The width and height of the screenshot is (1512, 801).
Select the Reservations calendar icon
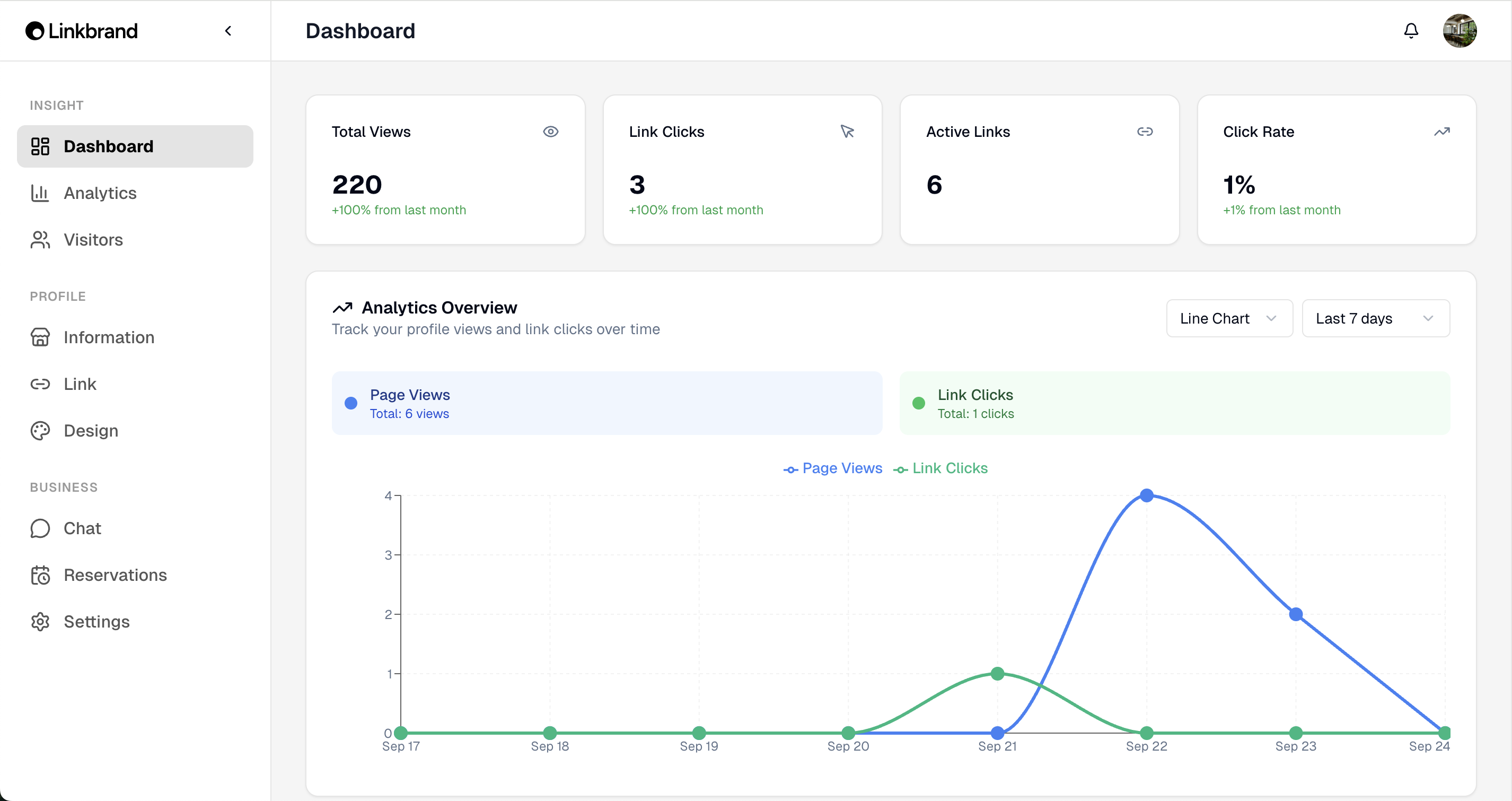[39, 575]
